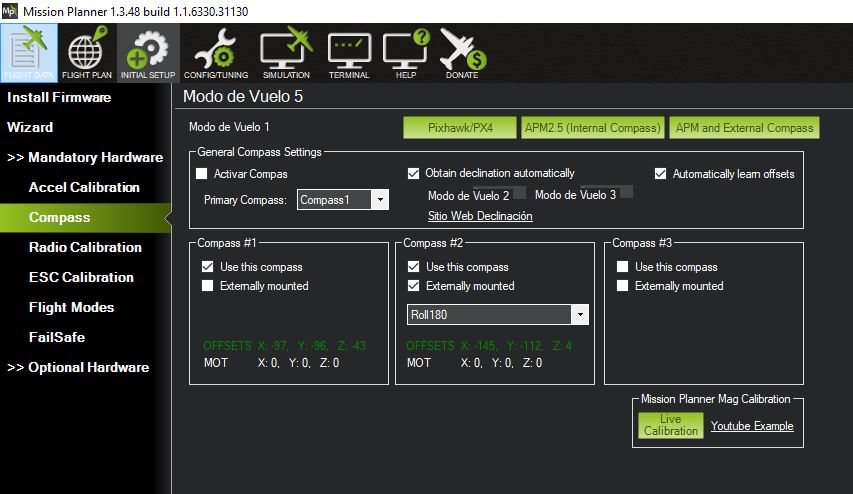Enable the Activar Compas checkbox
Screen dimensions: 853x494
click(202, 174)
